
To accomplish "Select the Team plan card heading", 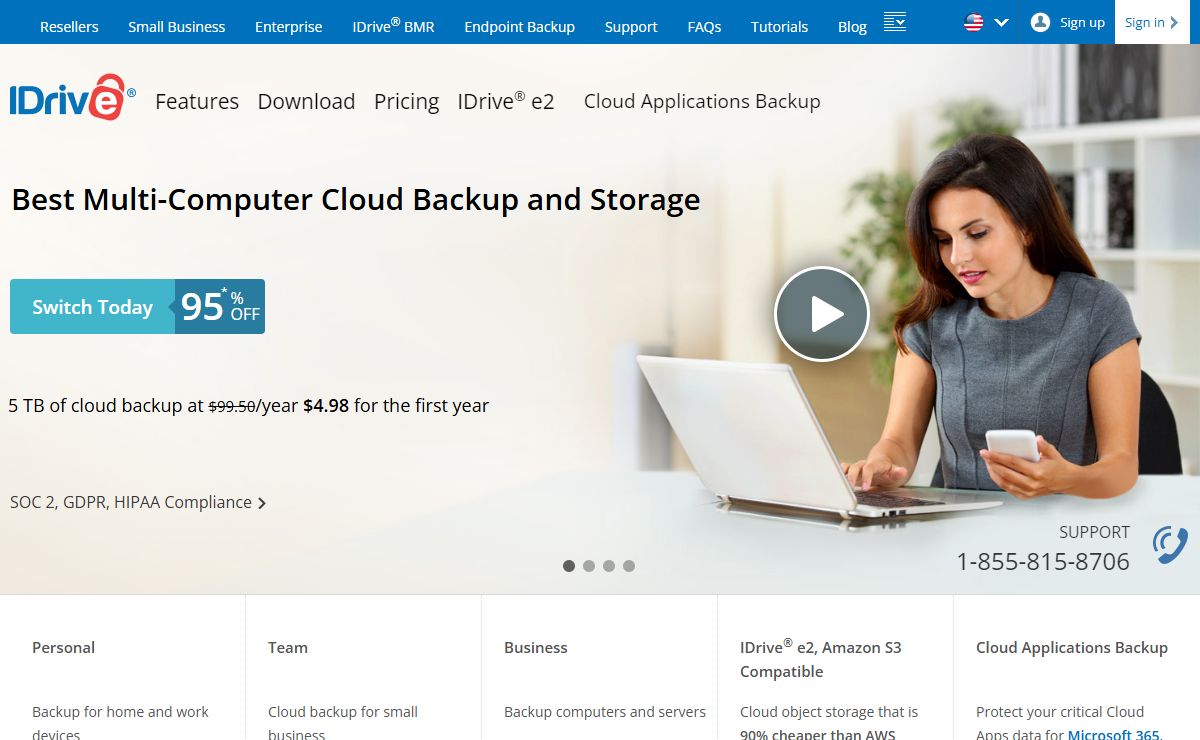I will pos(288,647).
